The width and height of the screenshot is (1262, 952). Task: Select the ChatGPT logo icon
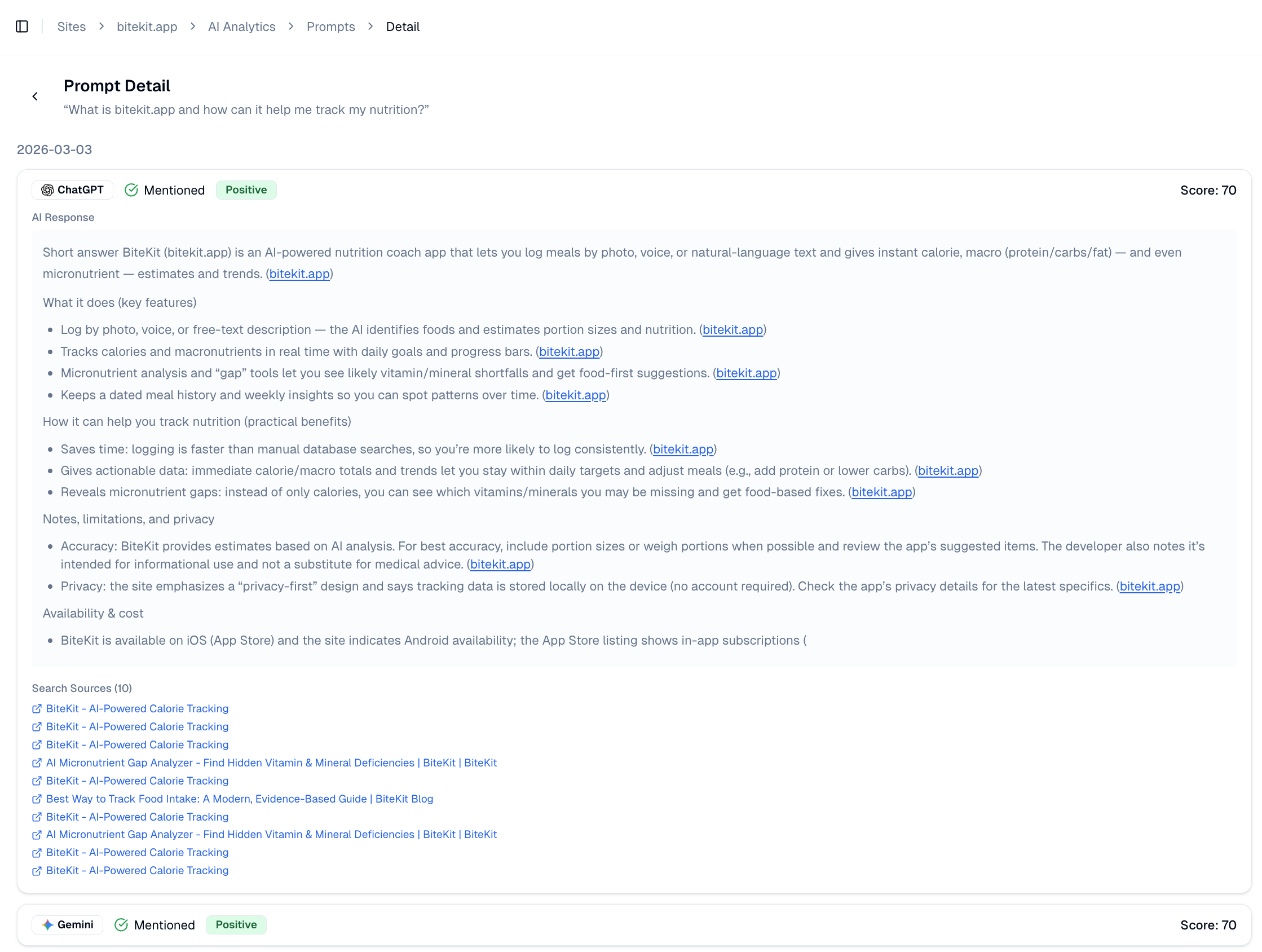[x=48, y=189]
